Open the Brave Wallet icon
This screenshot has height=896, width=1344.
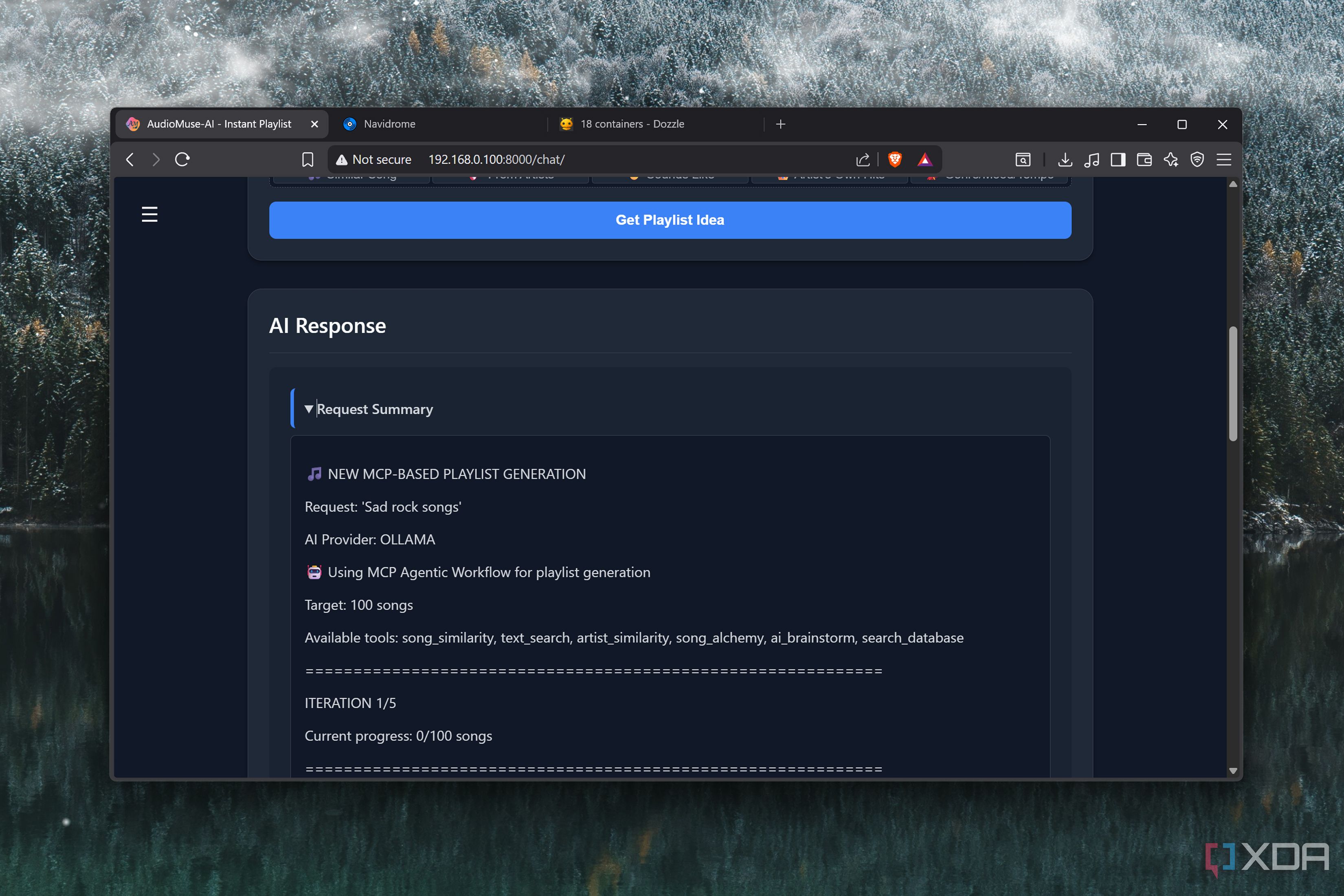[1144, 159]
